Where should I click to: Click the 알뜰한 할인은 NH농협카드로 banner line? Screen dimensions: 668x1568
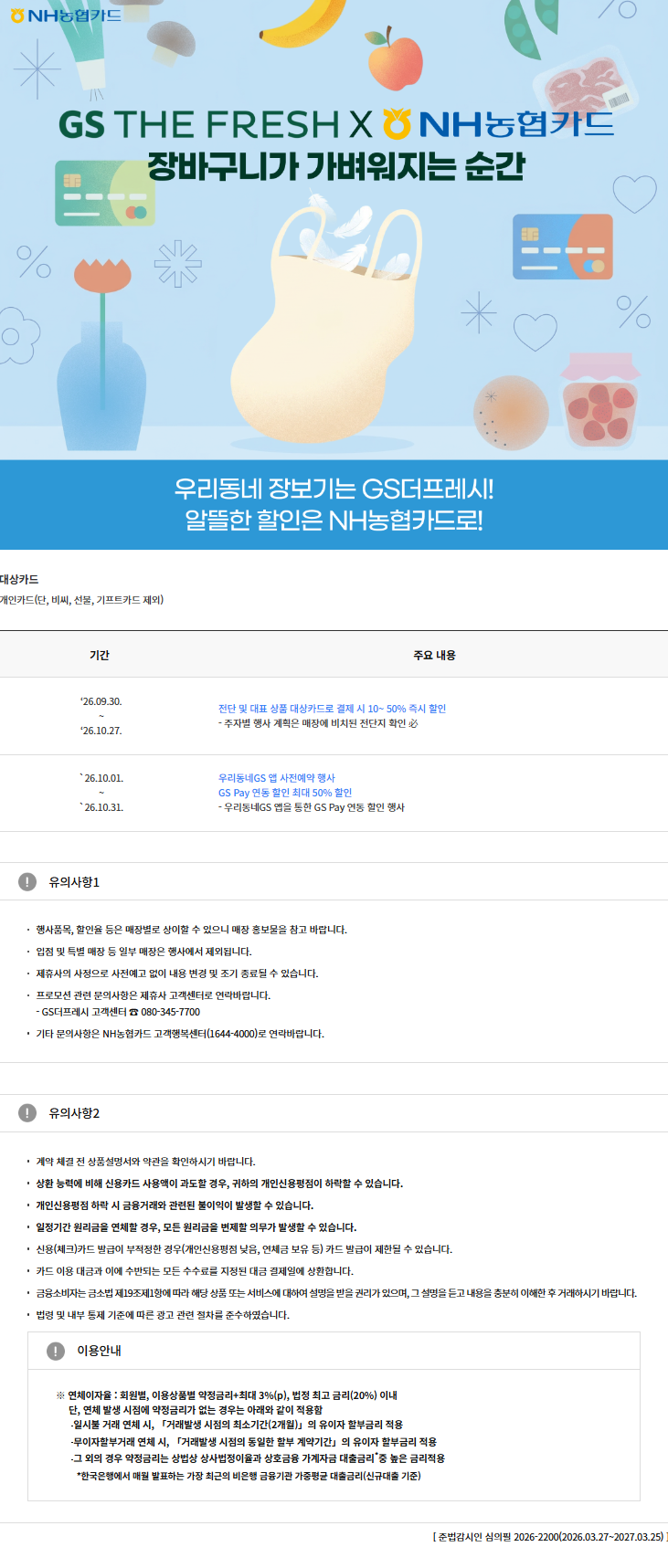click(334, 521)
